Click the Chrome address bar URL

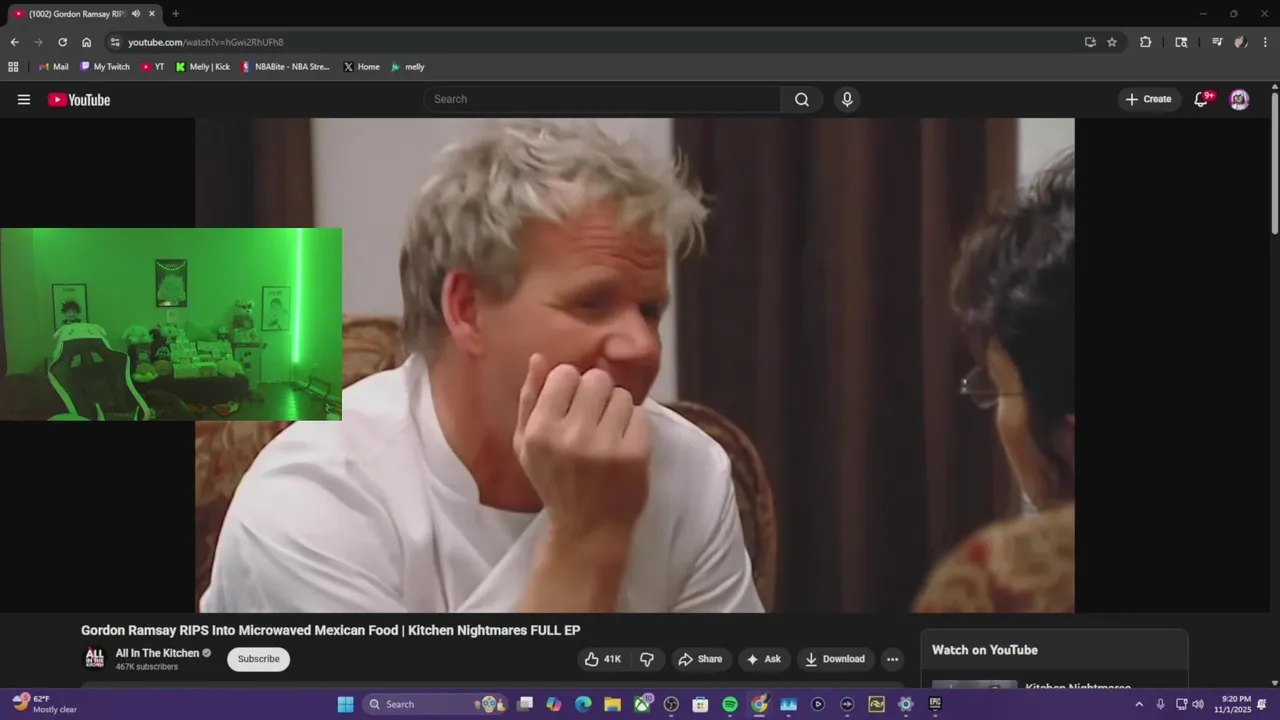tap(205, 42)
